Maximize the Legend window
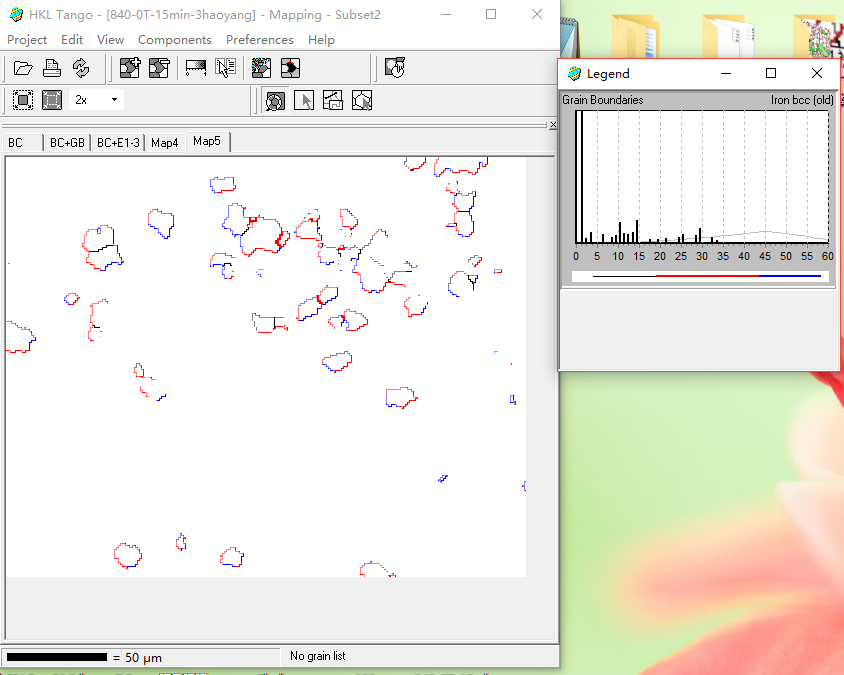The image size is (844, 675). coord(771,73)
